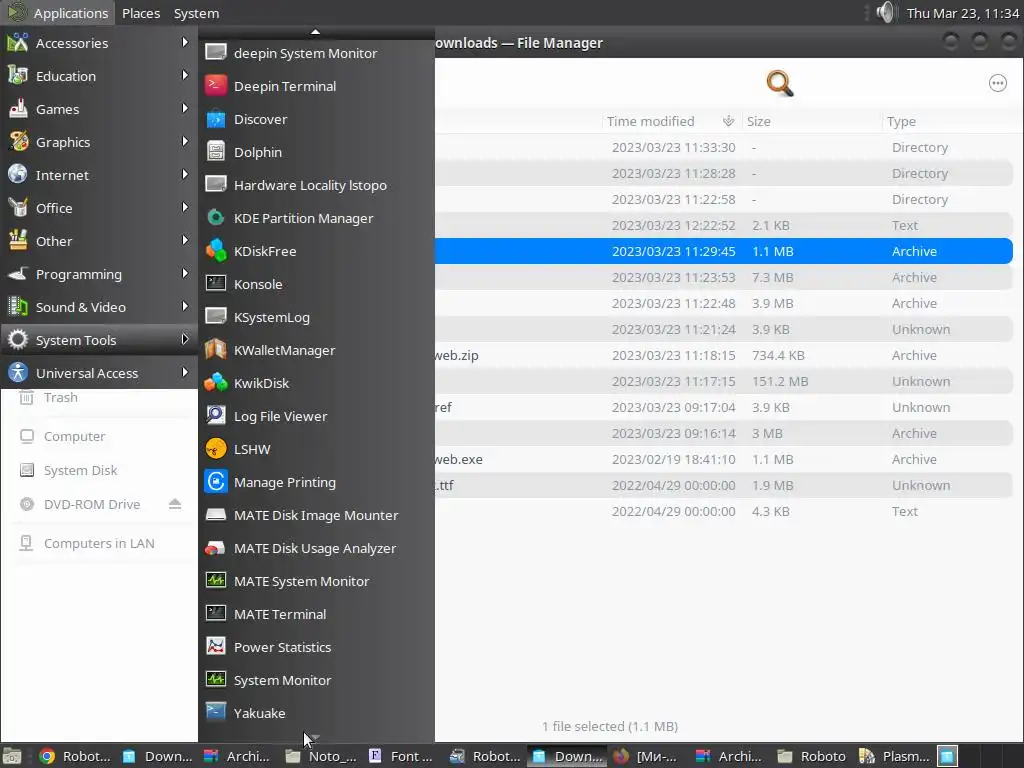Launch MATE Disk Image Mounter

click(x=316, y=515)
